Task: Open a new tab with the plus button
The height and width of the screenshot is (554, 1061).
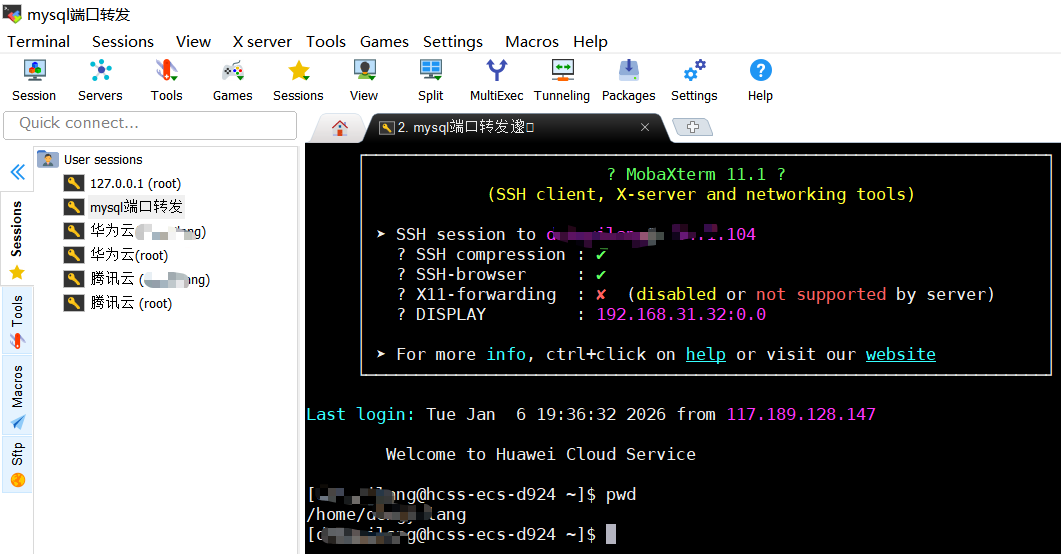Action: pyautogui.click(x=692, y=126)
